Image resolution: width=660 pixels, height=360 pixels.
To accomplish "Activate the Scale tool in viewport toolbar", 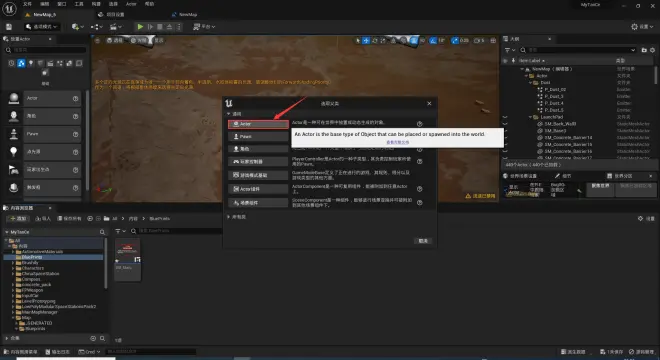I will 383,40.
